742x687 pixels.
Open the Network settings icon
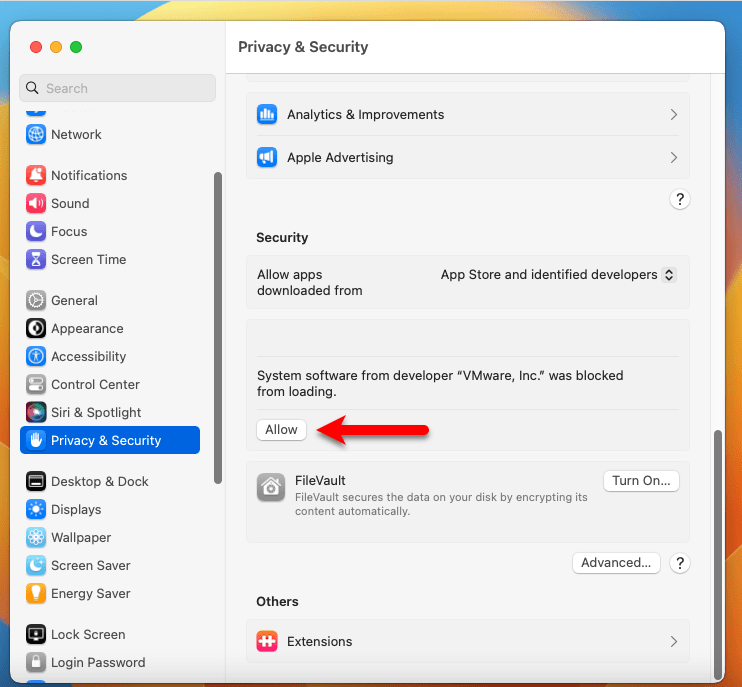click(x=36, y=134)
